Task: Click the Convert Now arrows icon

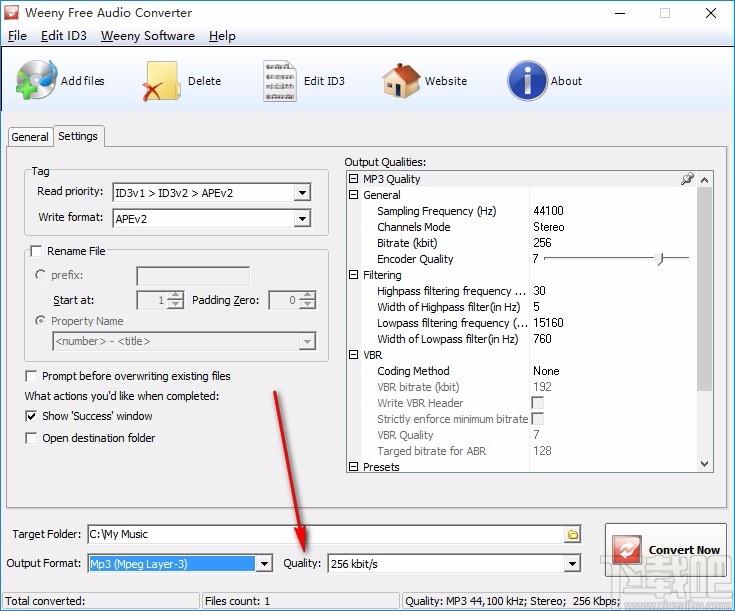Action: coord(627,550)
